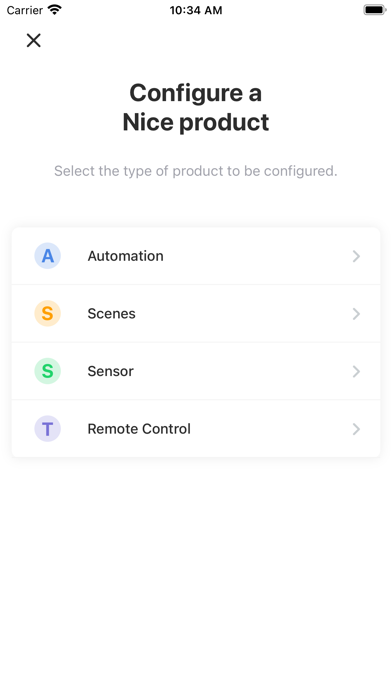Open Scenes via its chevron arrow
Image resolution: width=392 pixels, height=696 pixels.
(x=356, y=314)
